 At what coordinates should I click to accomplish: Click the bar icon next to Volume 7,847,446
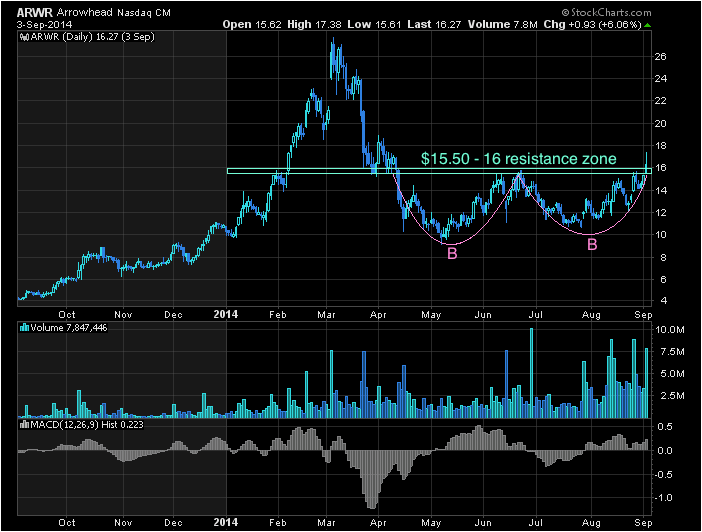tap(25, 328)
